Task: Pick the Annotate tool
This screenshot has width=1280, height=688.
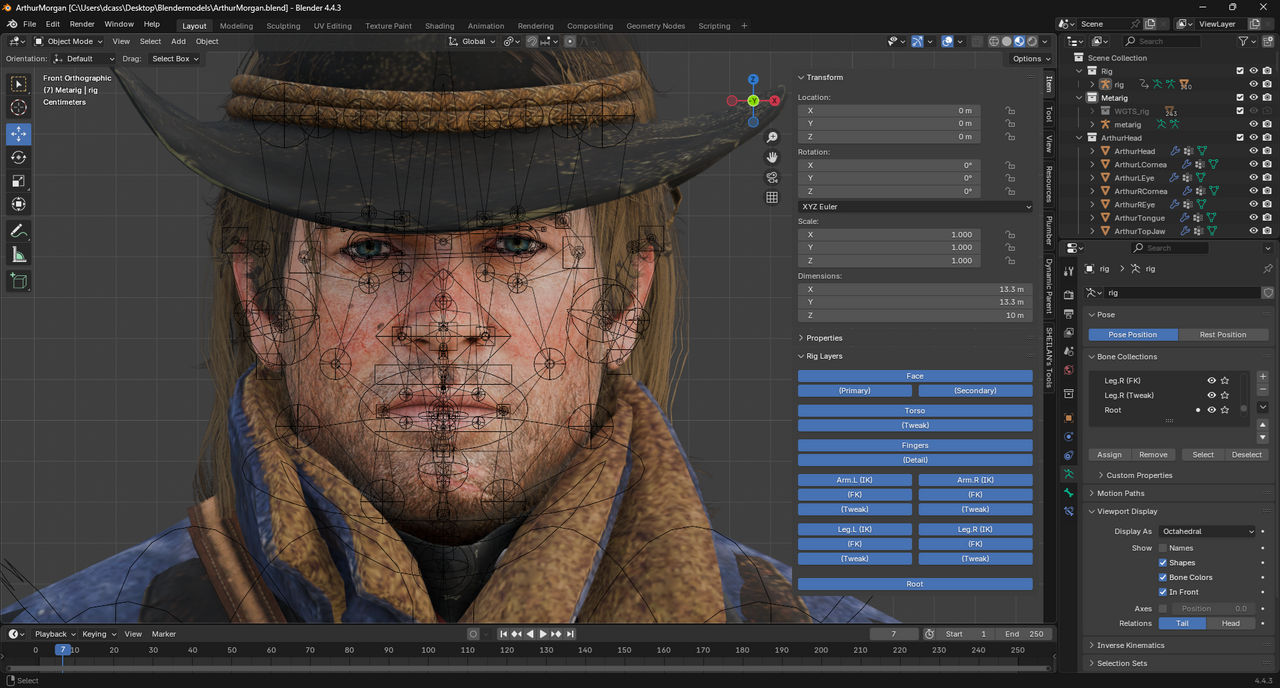Action: pos(19,231)
